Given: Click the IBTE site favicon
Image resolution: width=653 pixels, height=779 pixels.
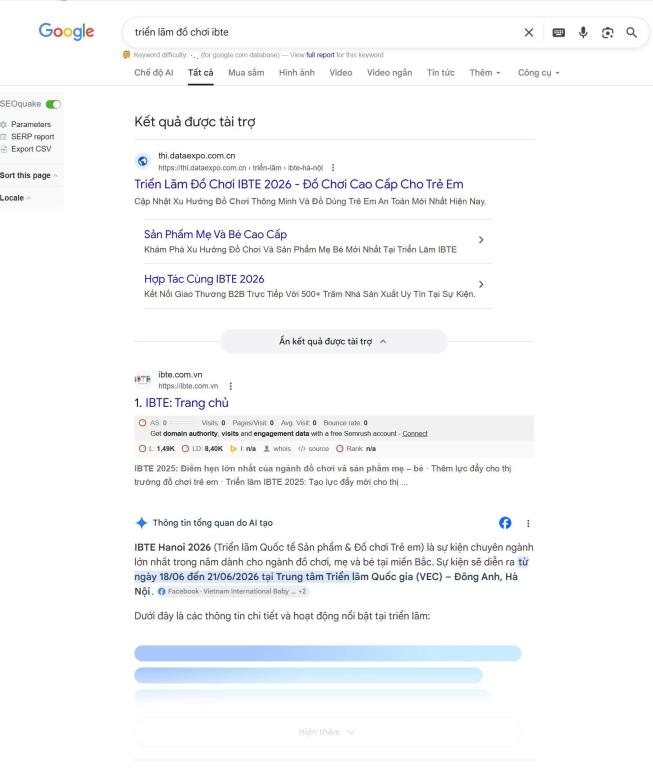Looking at the screenshot, I should coord(143,380).
